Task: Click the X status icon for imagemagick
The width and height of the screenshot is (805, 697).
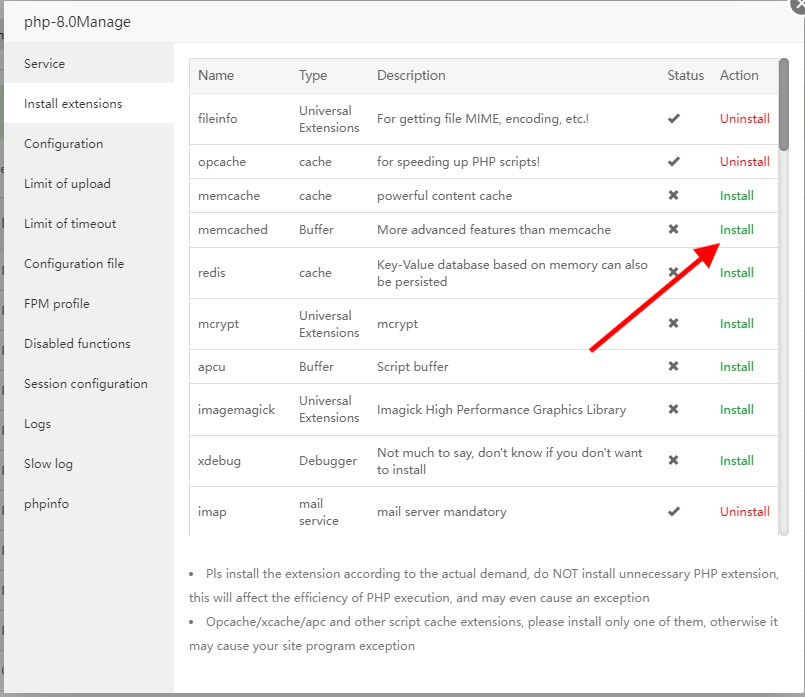Action: 674,410
